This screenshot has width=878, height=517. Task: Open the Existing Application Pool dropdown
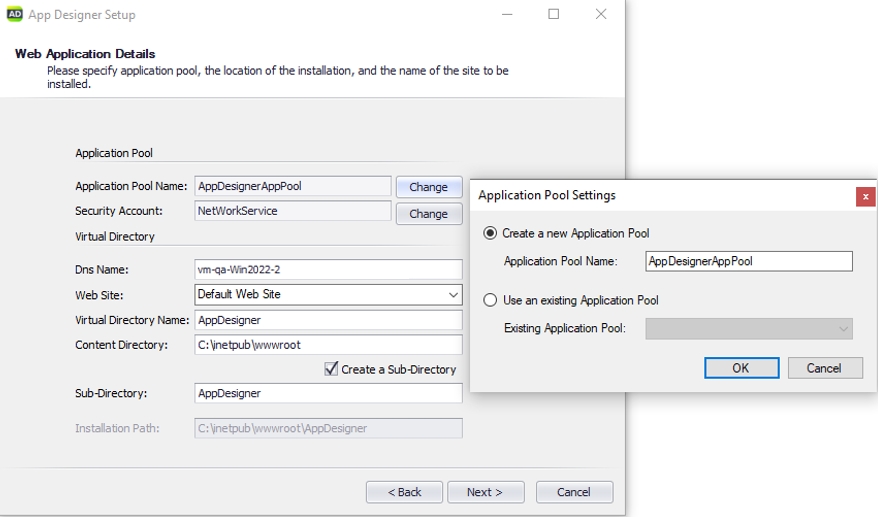pyautogui.click(x=749, y=329)
